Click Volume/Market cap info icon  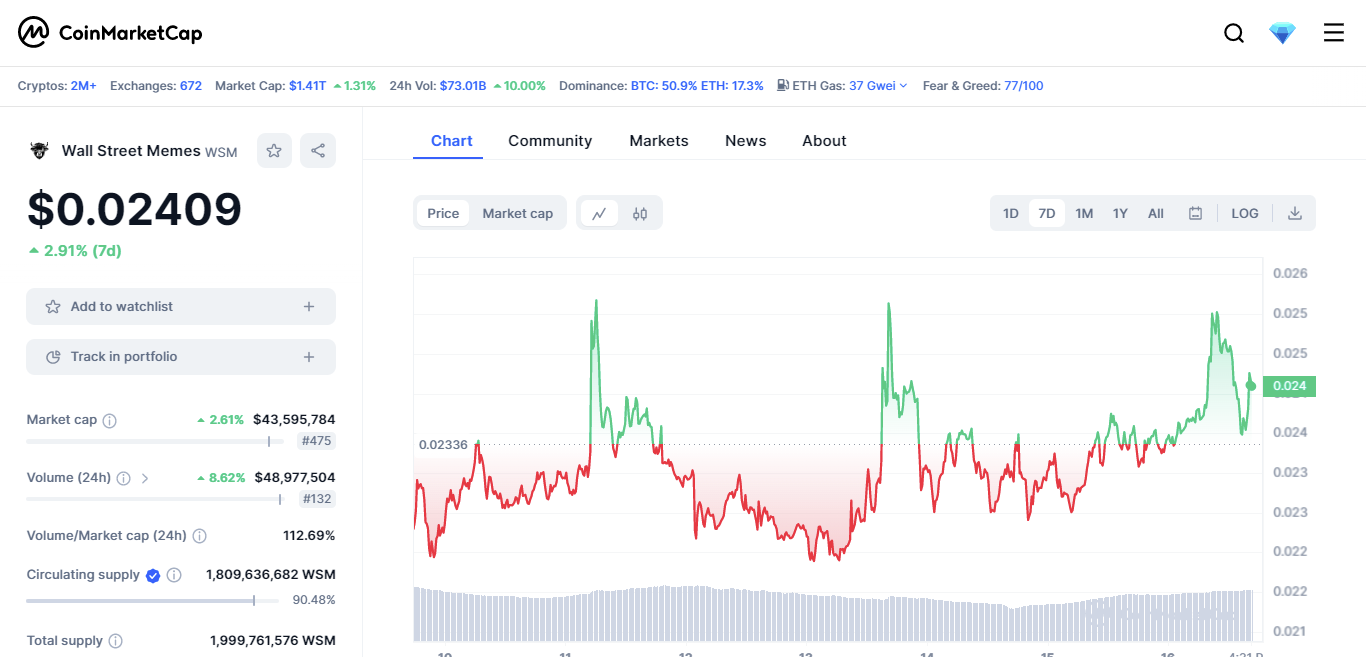coord(199,536)
